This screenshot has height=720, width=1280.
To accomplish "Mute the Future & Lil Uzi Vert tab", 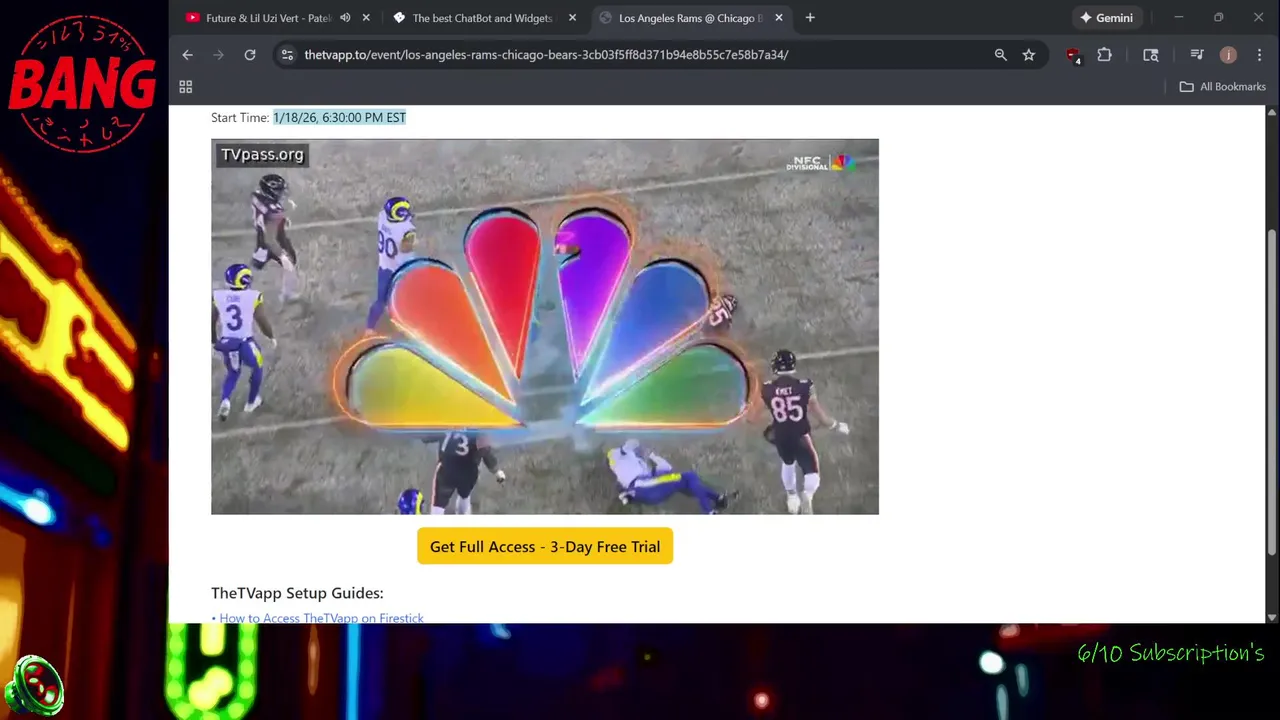I will pos(345,17).
